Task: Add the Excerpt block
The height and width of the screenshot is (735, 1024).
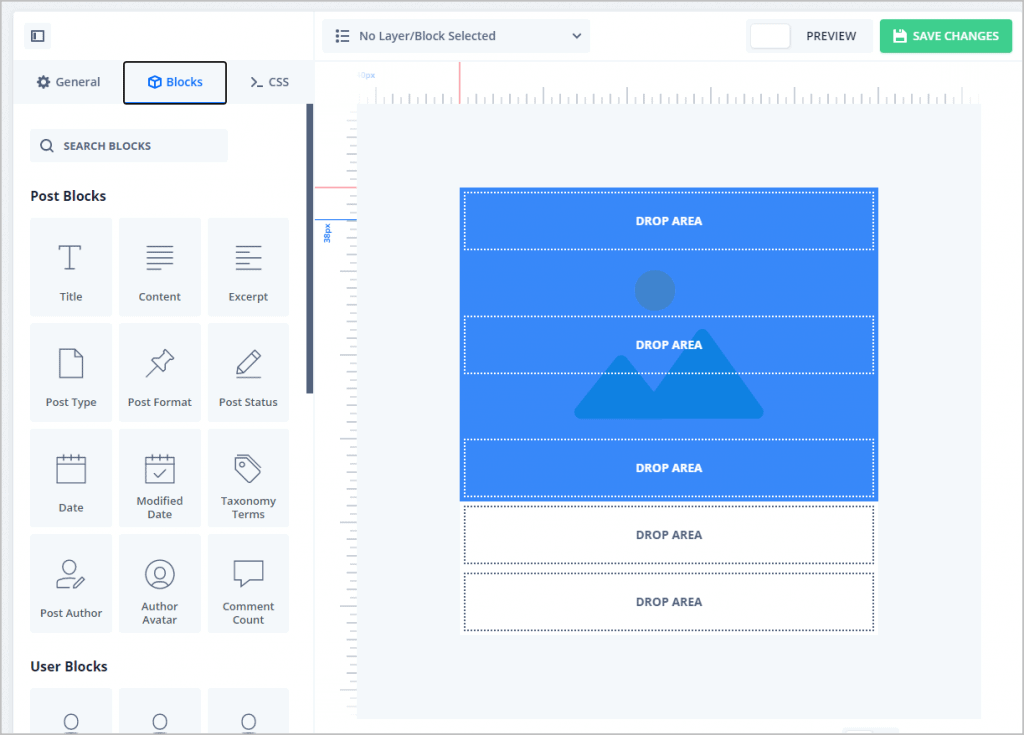Action: point(248,267)
